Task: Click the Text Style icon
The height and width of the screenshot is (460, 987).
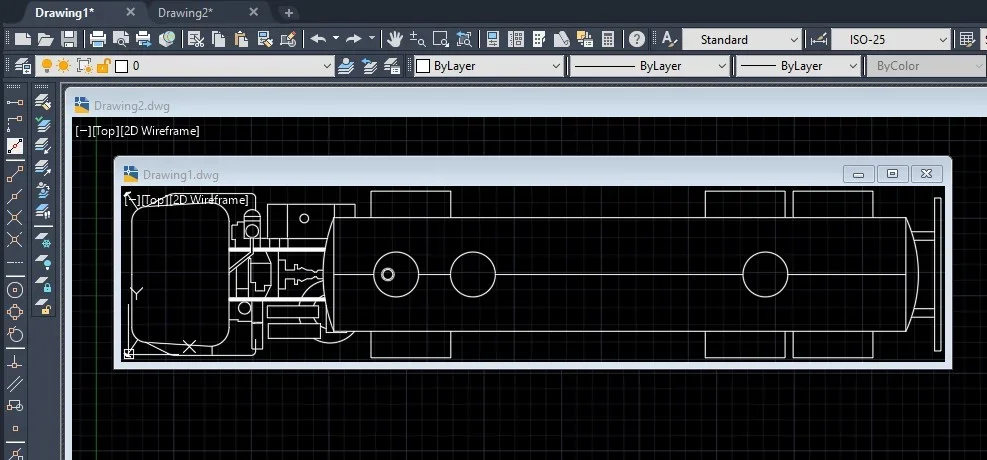Action: tap(670, 39)
